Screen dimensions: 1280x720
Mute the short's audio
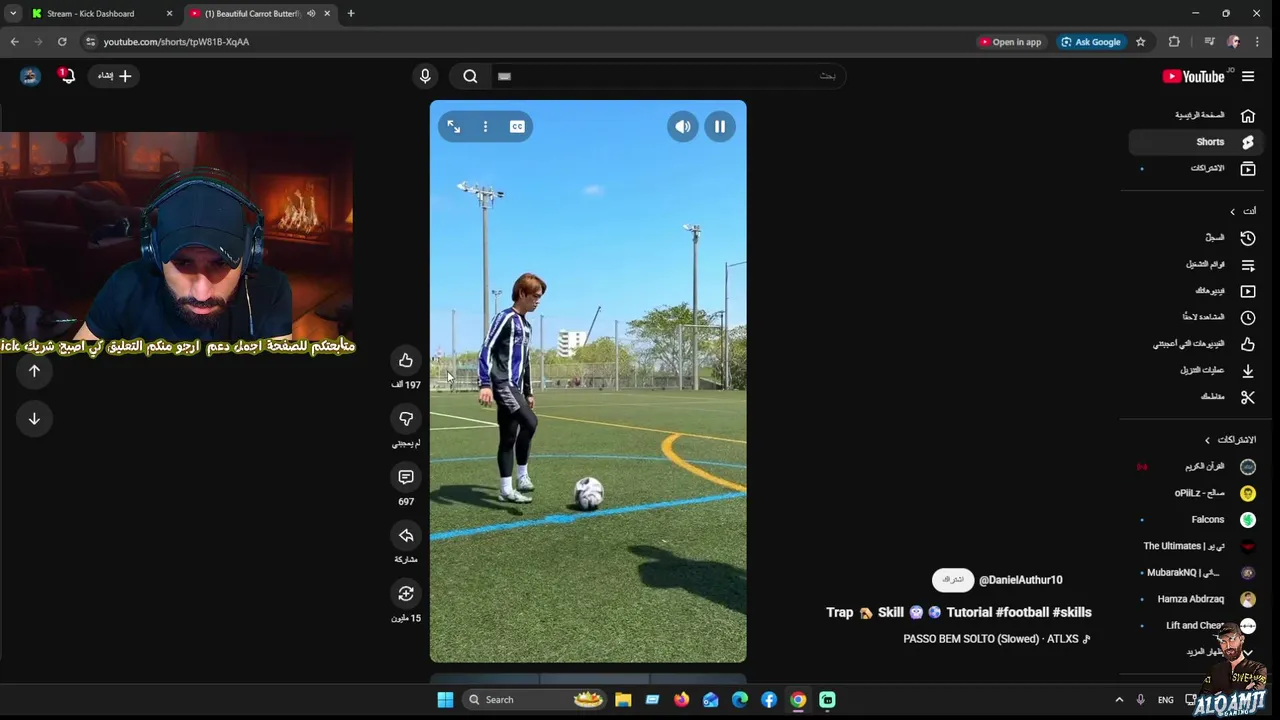tap(683, 127)
